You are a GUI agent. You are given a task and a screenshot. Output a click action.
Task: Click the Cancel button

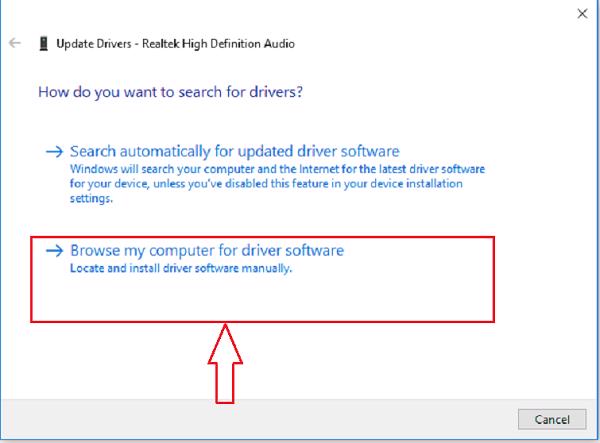point(552,419)
